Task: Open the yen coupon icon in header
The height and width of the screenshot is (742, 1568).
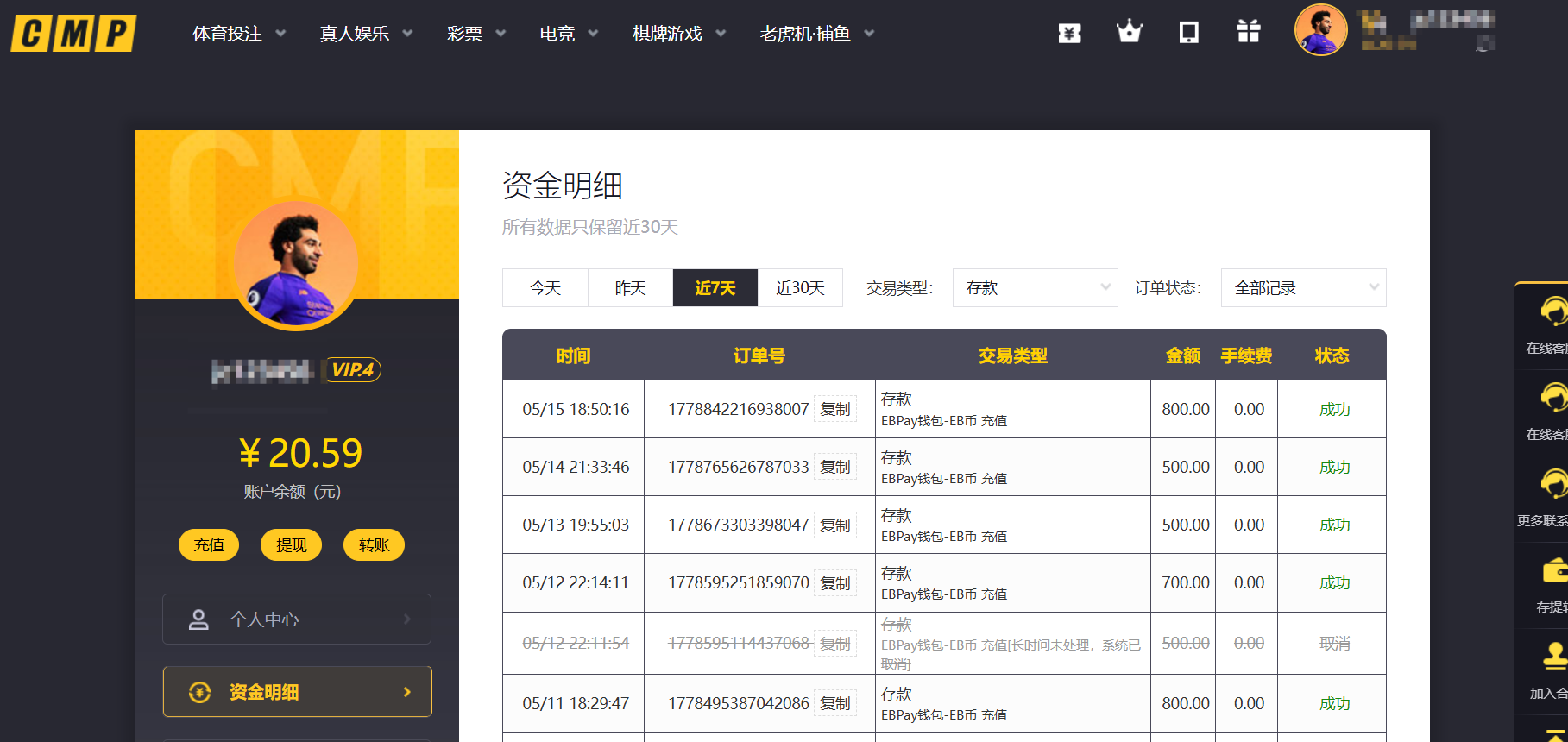Action: [1070, 33]
